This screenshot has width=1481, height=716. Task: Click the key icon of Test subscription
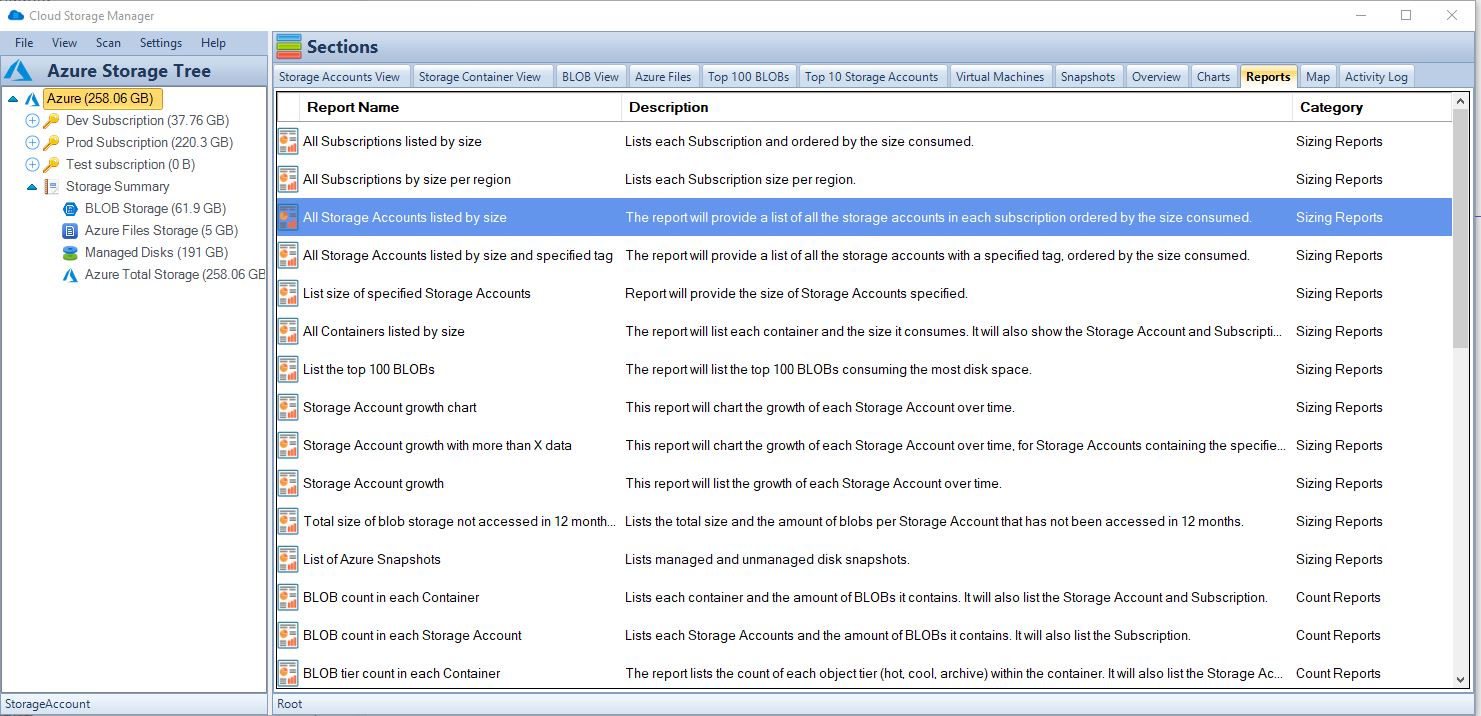coord(51,165)
